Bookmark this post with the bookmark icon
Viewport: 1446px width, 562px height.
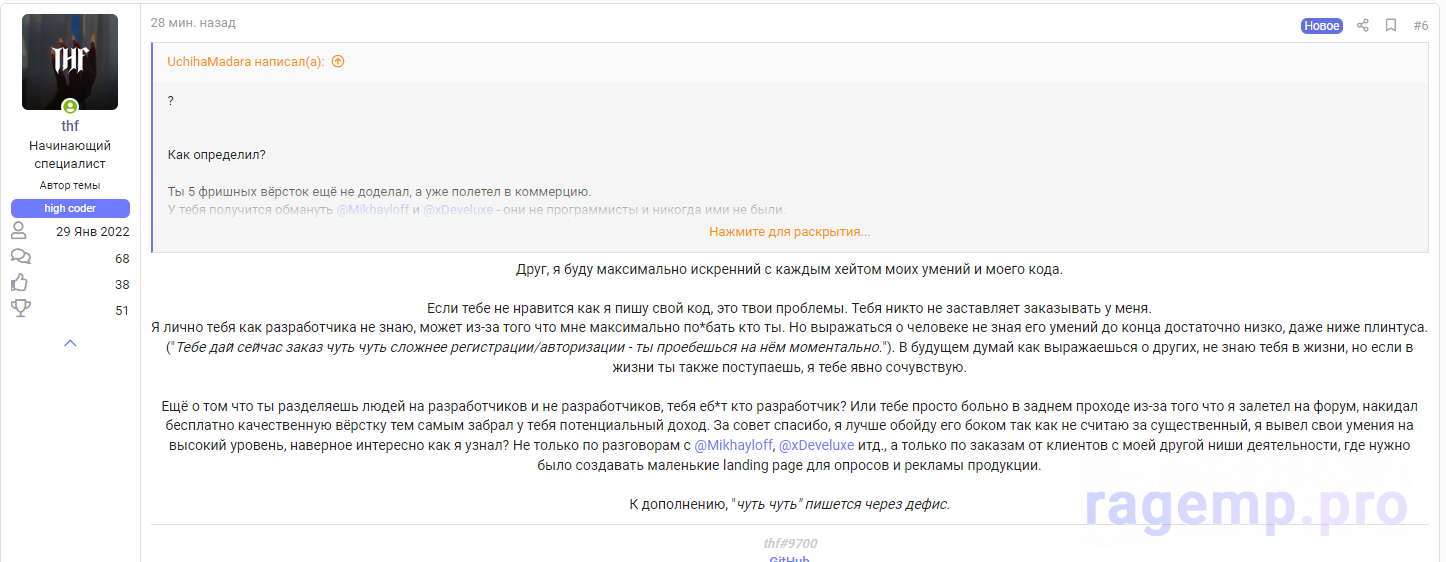1391,26
